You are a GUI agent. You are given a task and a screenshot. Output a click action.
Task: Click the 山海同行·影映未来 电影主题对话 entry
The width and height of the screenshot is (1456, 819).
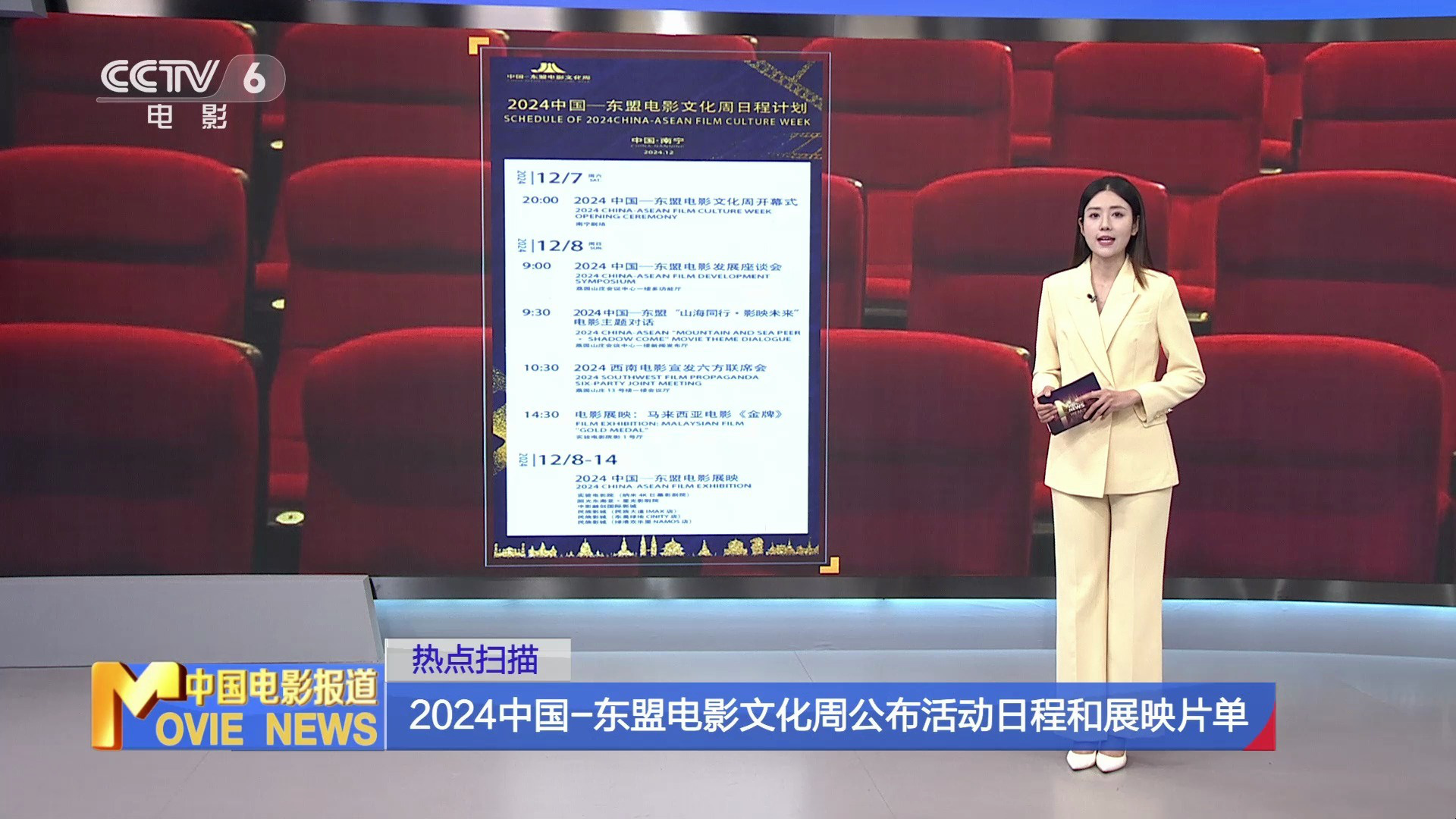[x=686, y=317]
